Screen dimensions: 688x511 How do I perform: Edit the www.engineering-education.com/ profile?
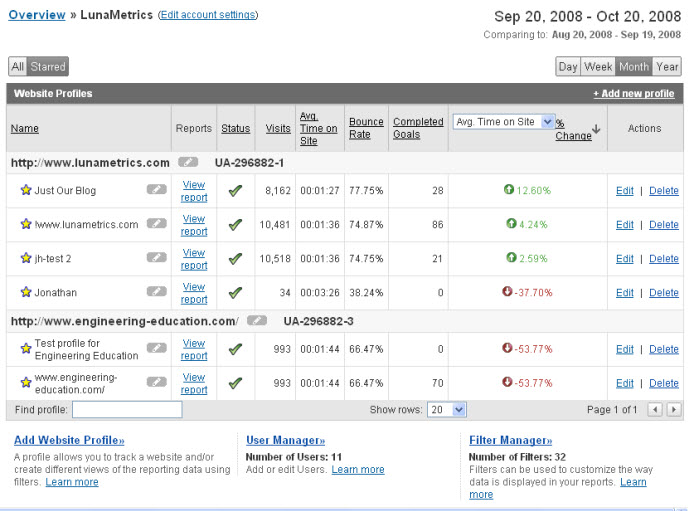pyautogui.click(x=624, y=383)
